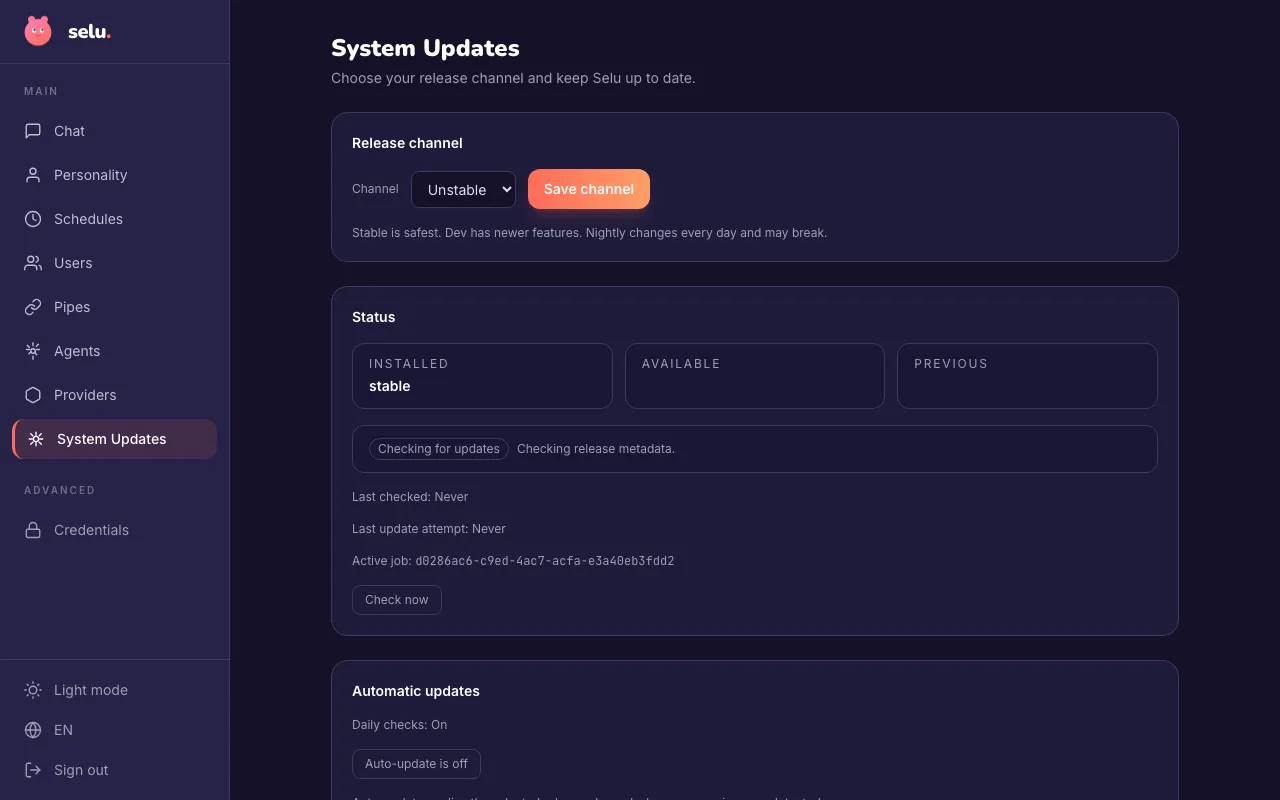This screenshot has height=800, width=1280.
Task: Click the Pipes link icon
Action: click(x=33, y=307)
